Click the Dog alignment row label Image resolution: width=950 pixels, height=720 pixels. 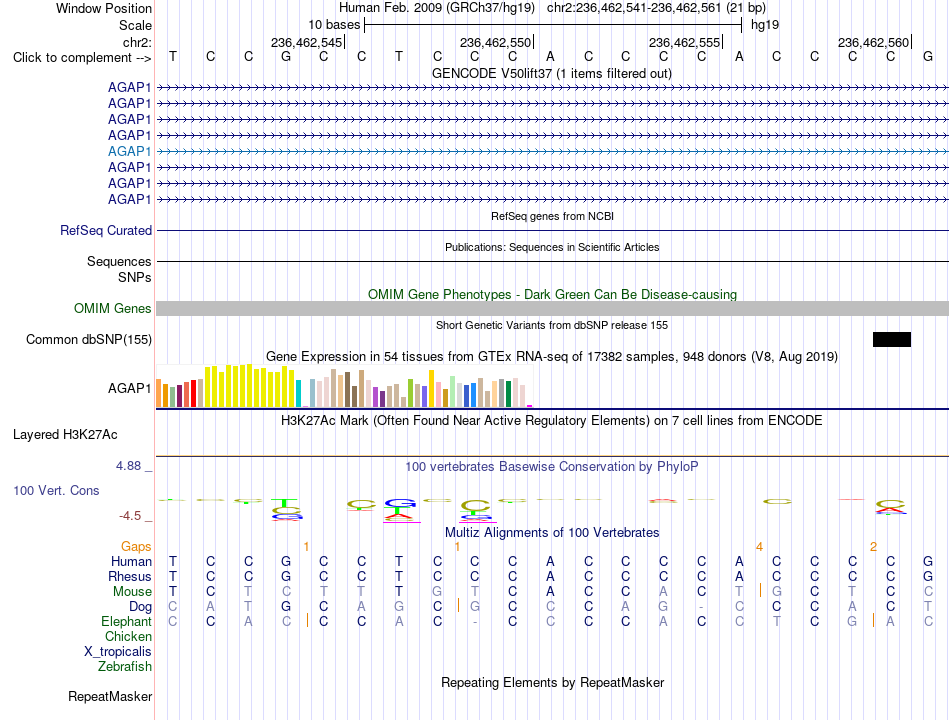click(140, 607)
